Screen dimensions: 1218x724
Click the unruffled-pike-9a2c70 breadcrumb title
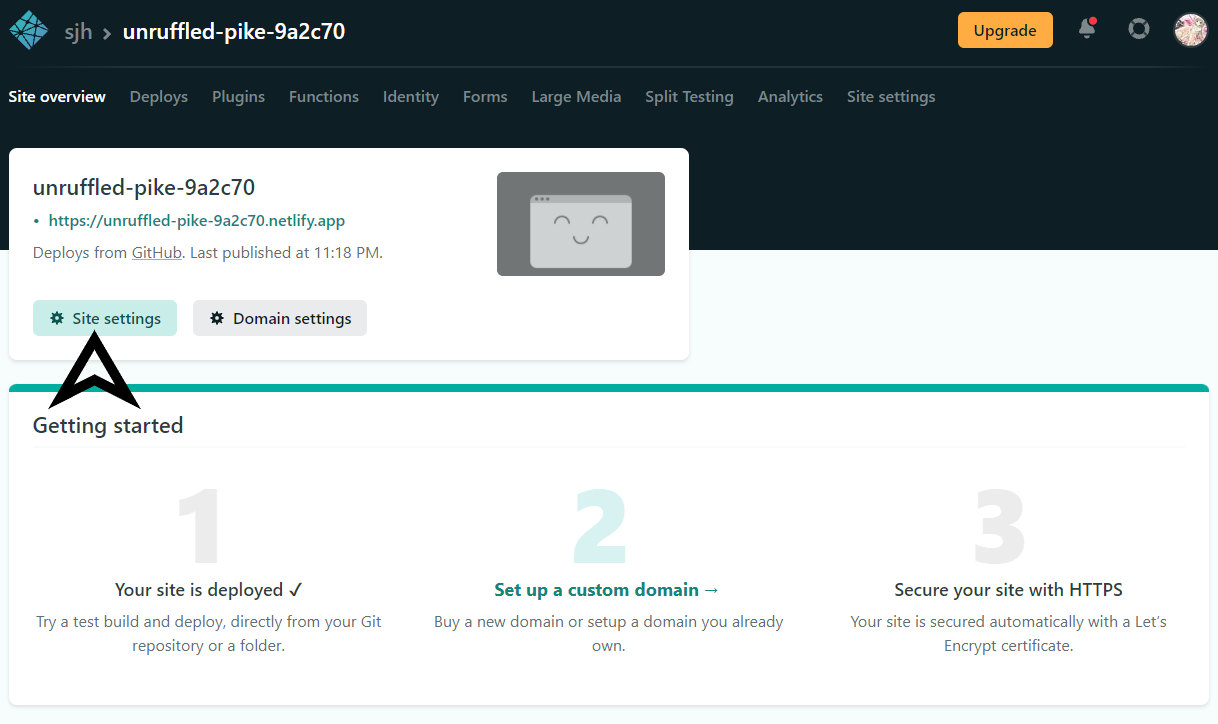[x=234, y=31]
